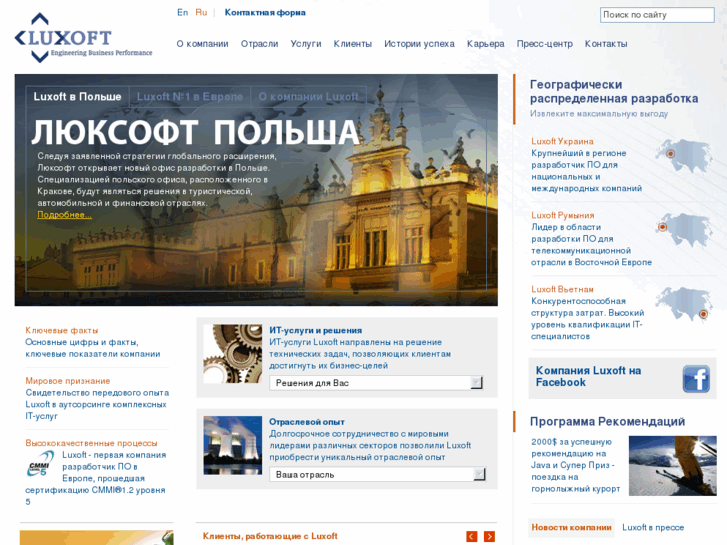Click the ЛЮКСОФТ ПОЛЬША banner headline
Image resolution: width=727 pixels, height=545 pixels.
(196, 132)
